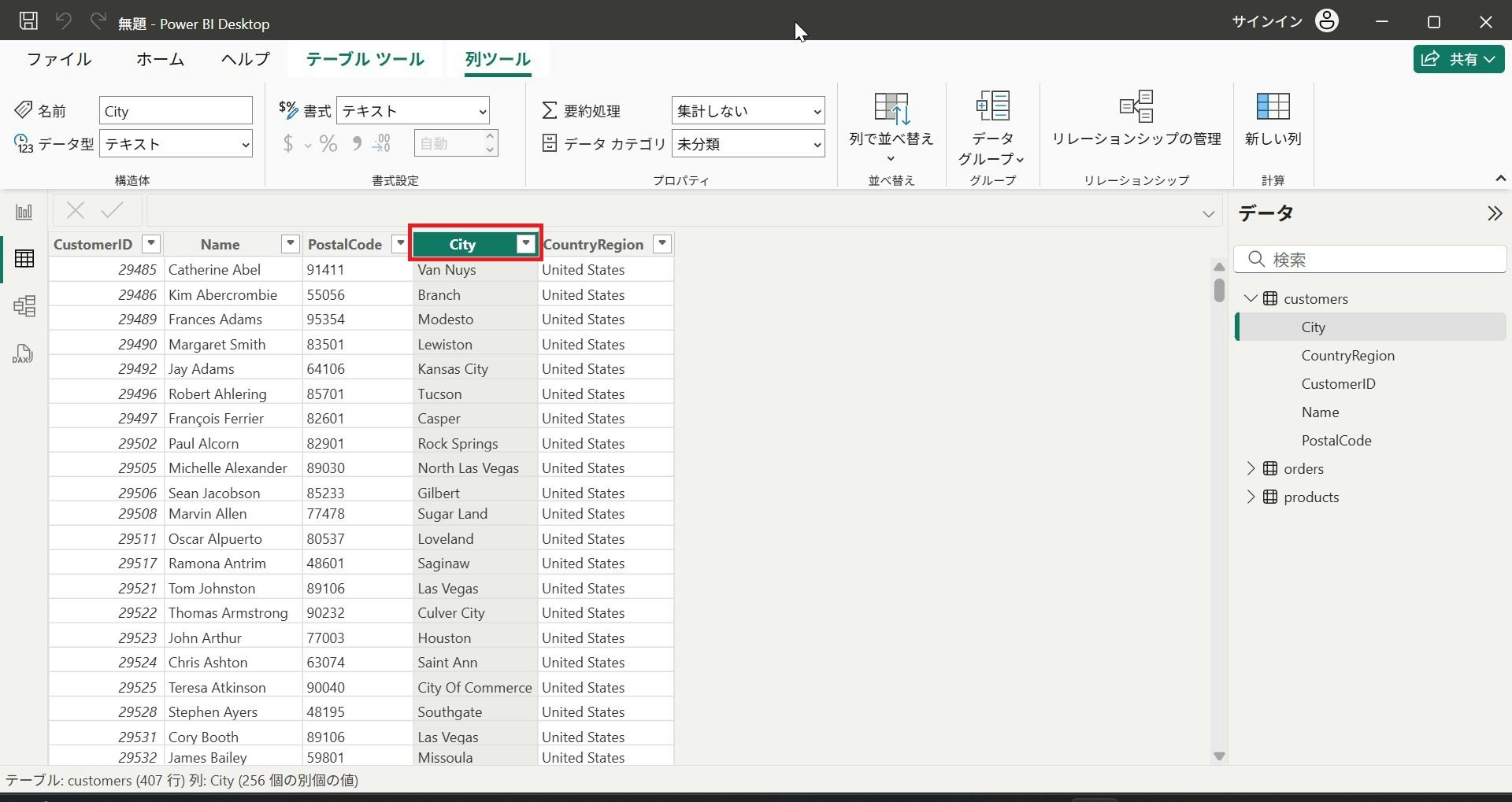This screenshot has height=802, width=1512.
Task: Click the Sort by column icon
Action: [x=891, y=109]
